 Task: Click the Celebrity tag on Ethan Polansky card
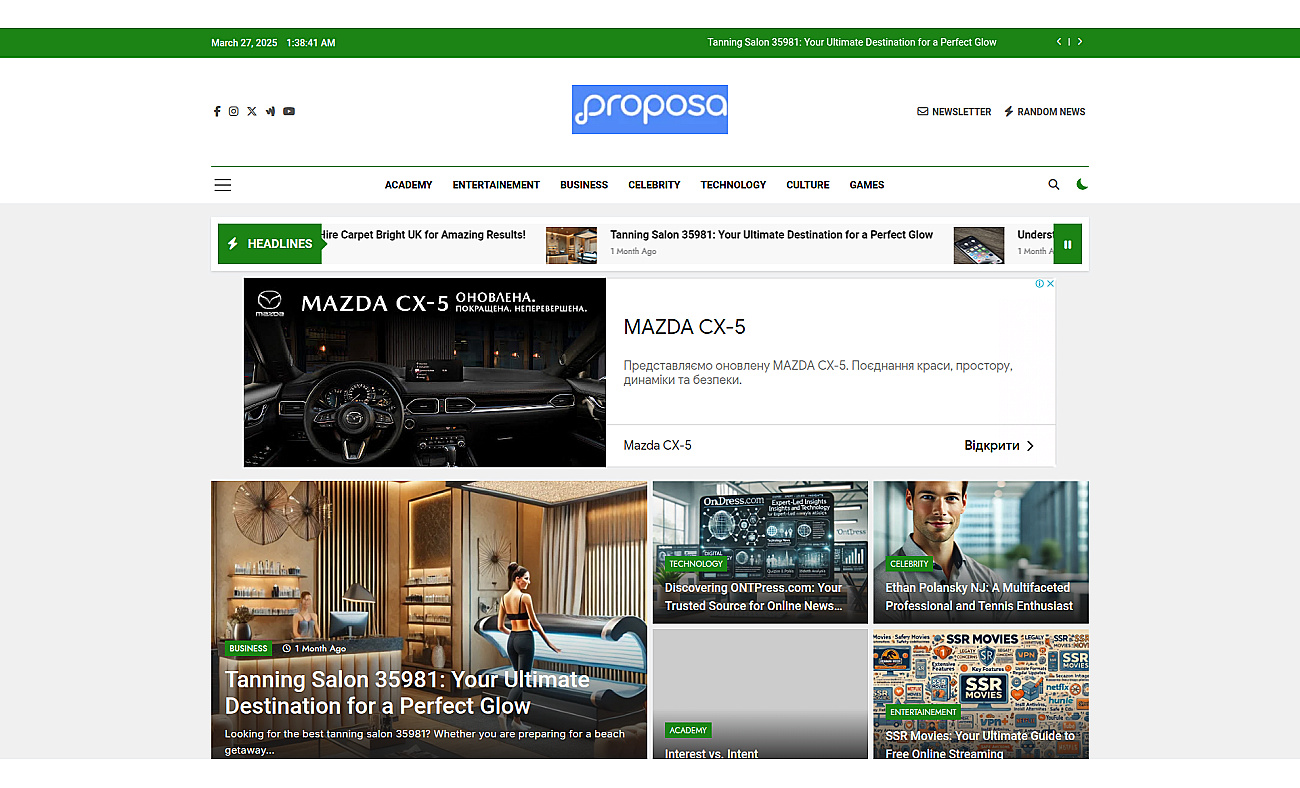coord(909,564)
